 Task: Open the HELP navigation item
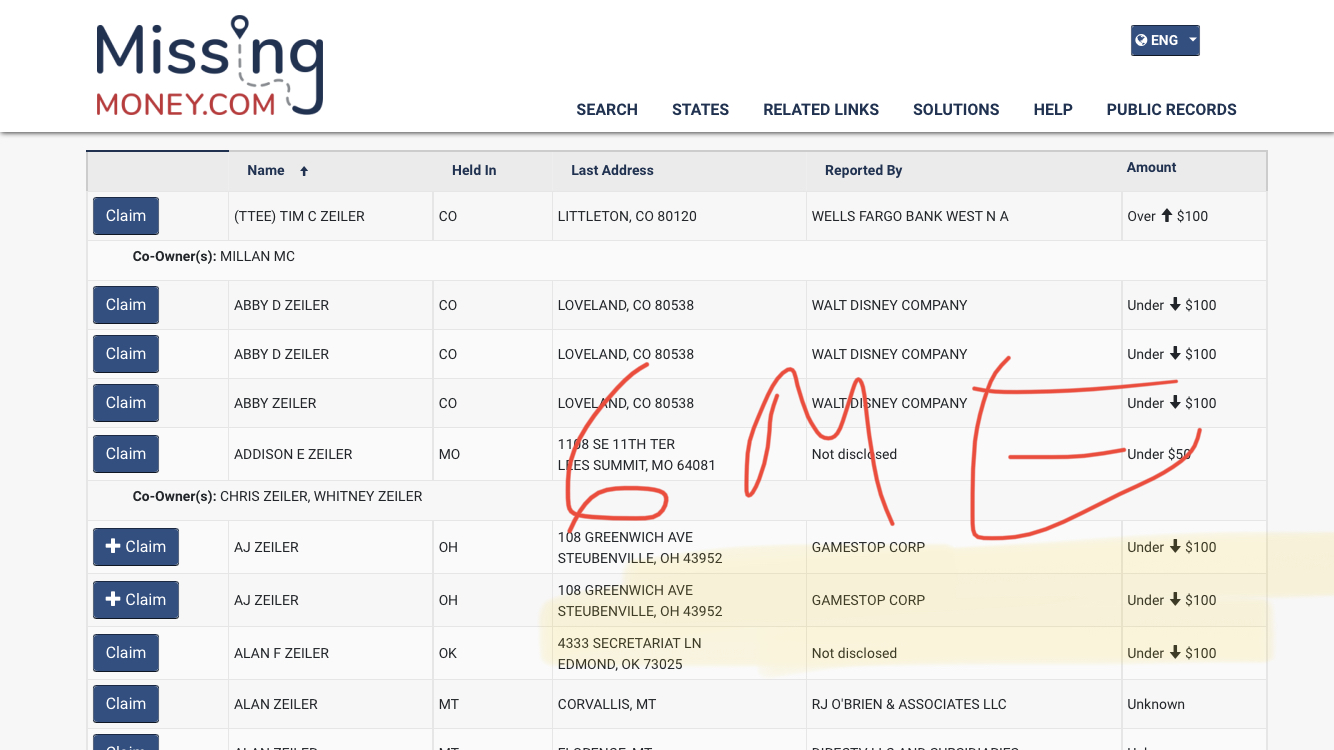tap(1053, 110)
